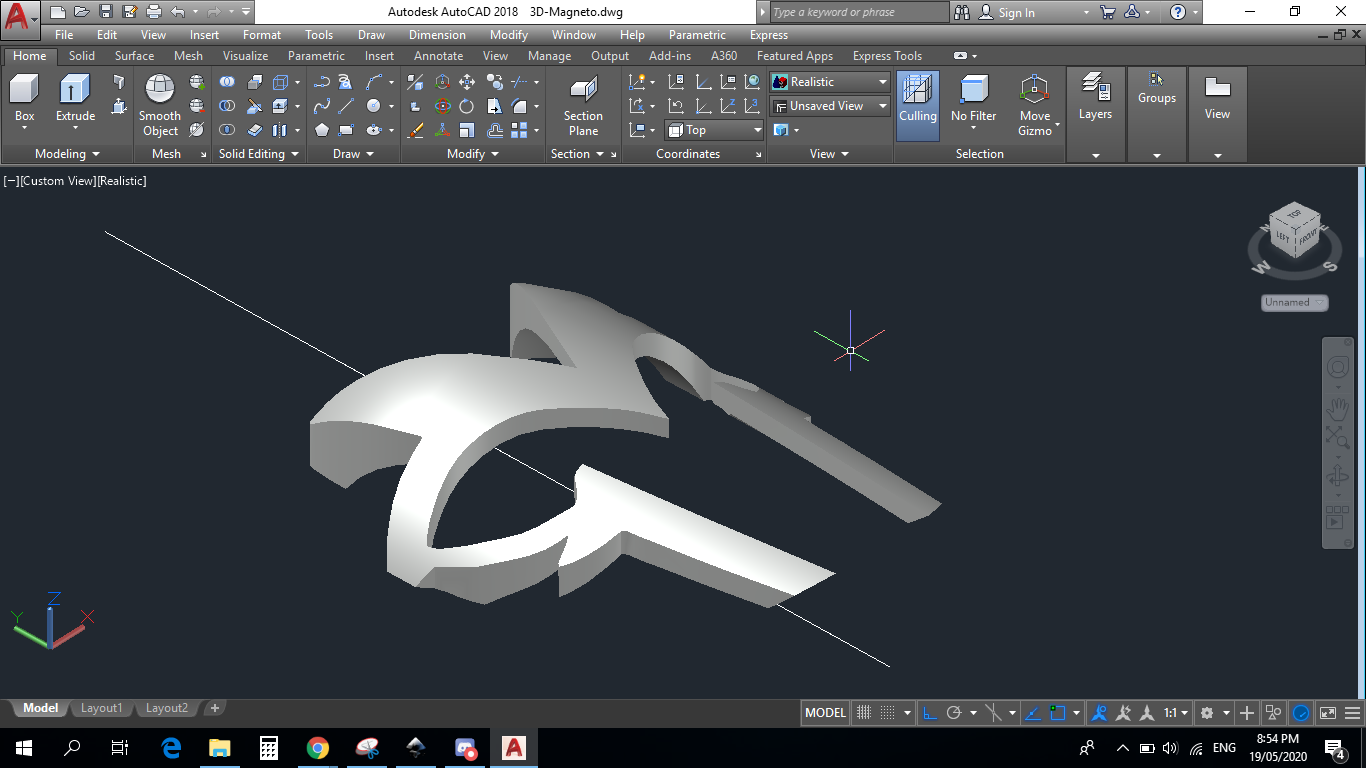Select the 3D Rotate gizmo tool

(x=442, y=106)
